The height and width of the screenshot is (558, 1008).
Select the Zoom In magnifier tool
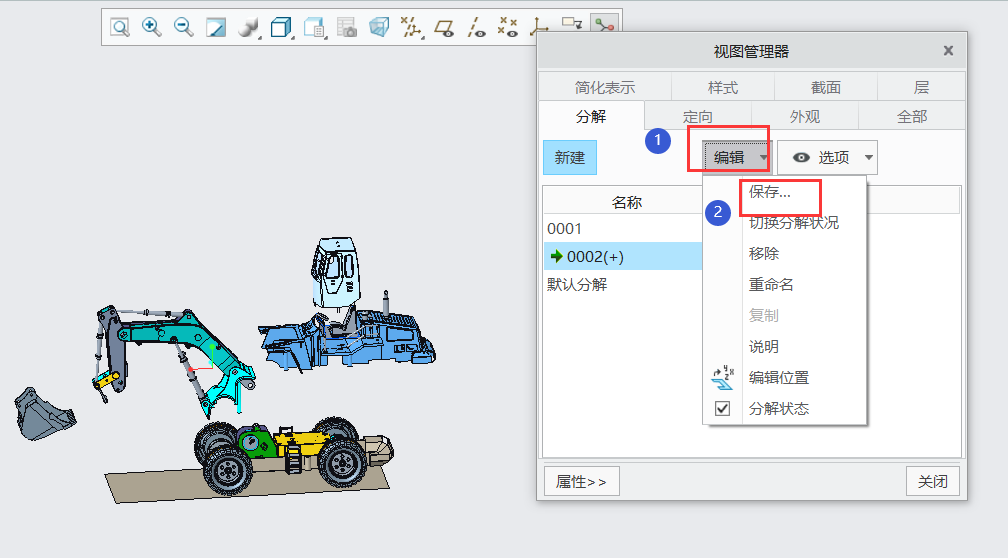(x=152, y=27)
